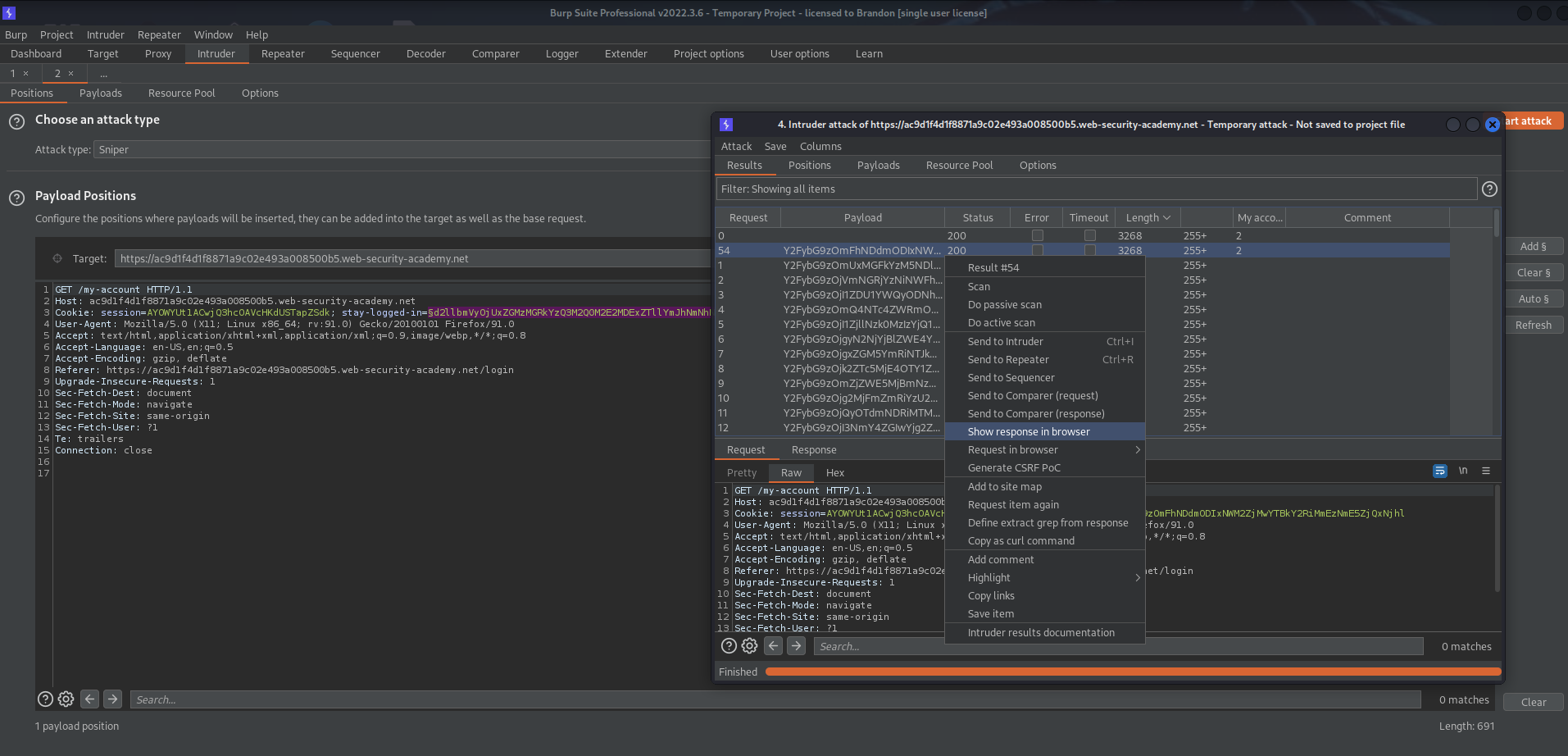Click the Clear § button
This screenshot has width=1568, height=756.
1534,272
